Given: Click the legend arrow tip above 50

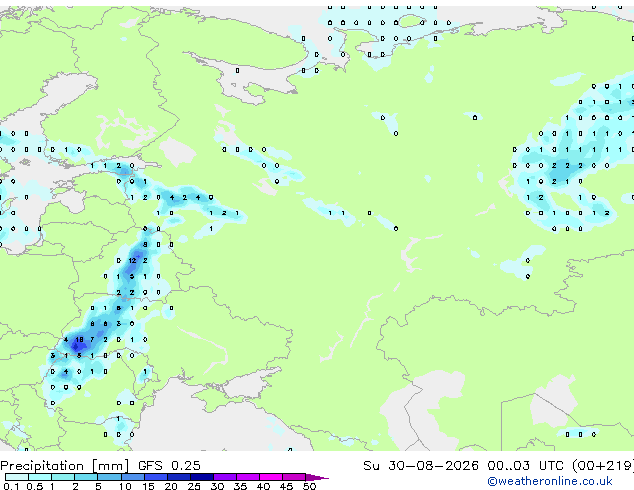Looking at the screenshot, I should (317, 477).
